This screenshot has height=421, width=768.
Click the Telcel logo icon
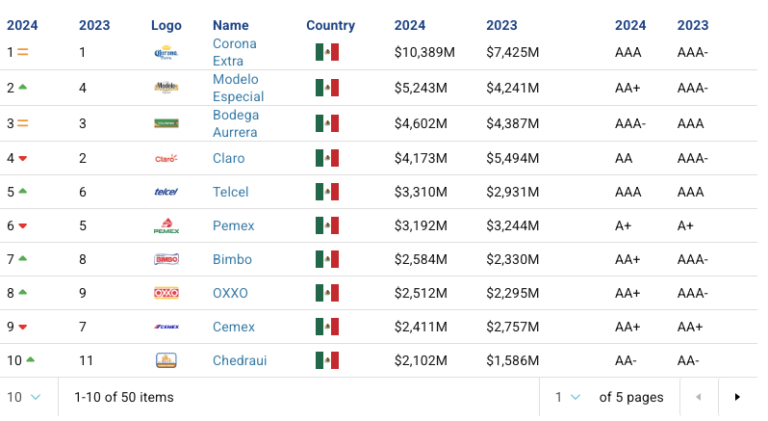166,192
